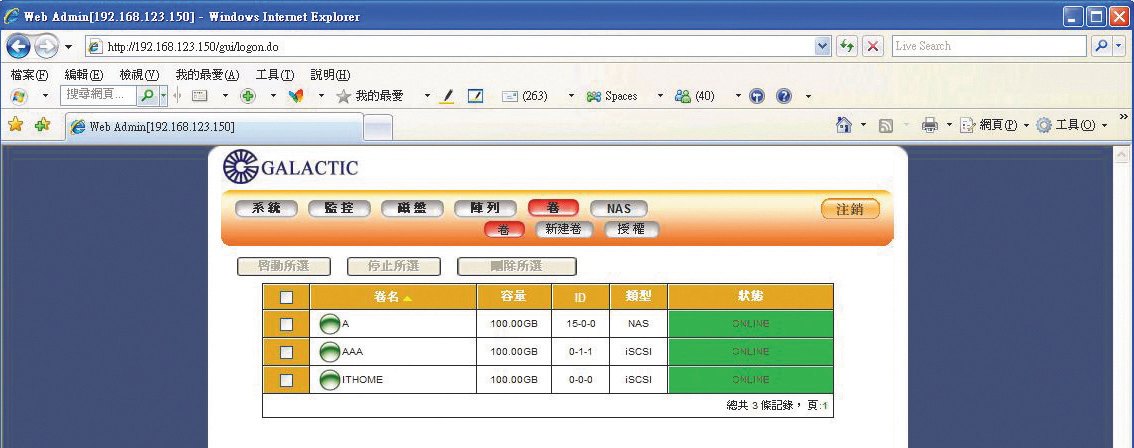Click inside the Live Search input box
Image resolution: width=1134 pixels, height=448 pixels.
tap(987, 46)
